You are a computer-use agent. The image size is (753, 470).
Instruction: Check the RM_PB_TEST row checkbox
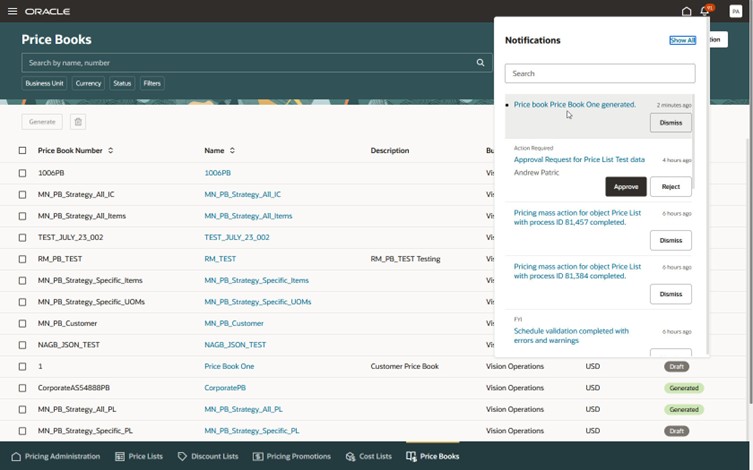pos(23,259)
